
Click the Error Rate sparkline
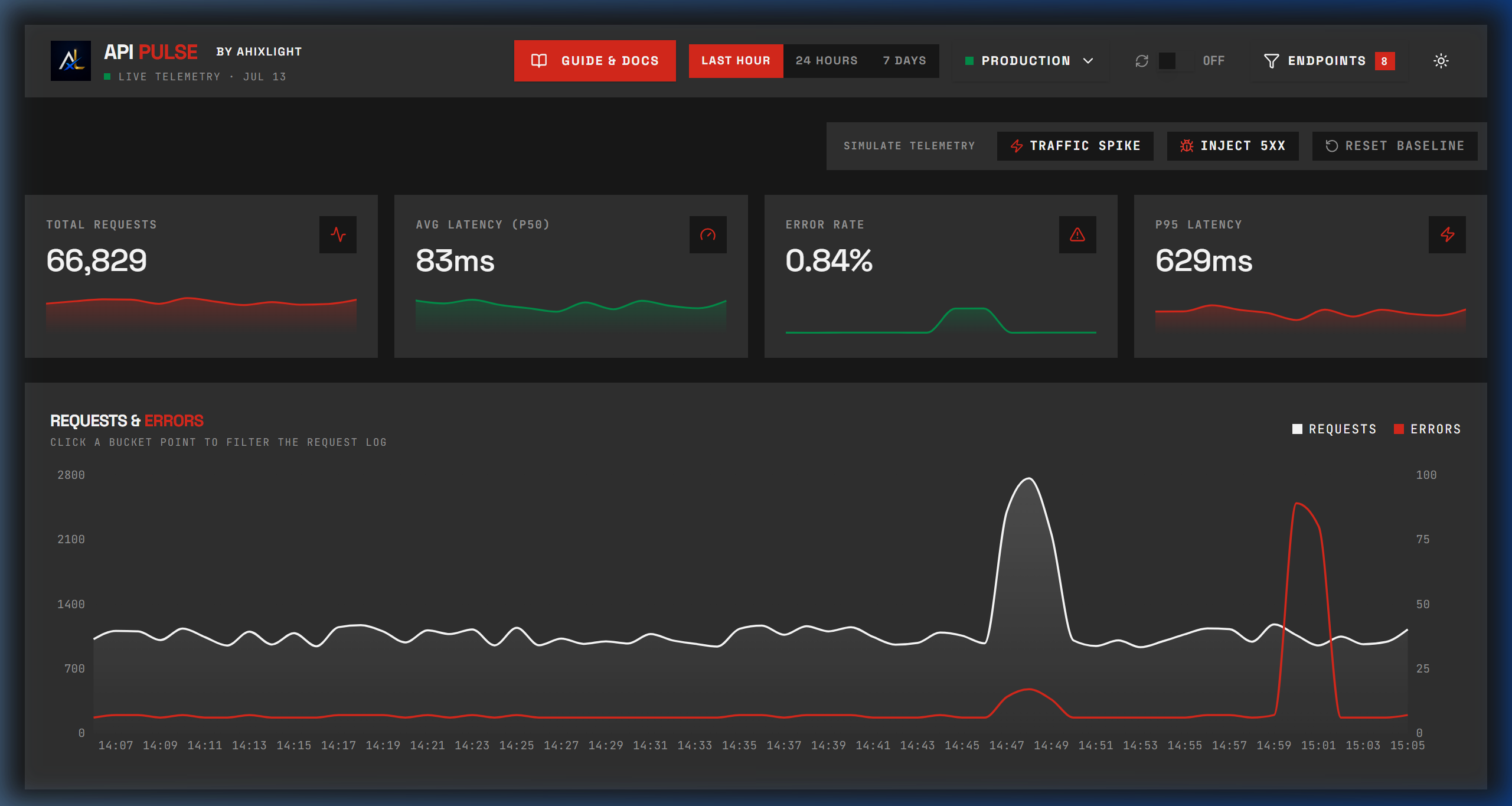tap(941, 320)
